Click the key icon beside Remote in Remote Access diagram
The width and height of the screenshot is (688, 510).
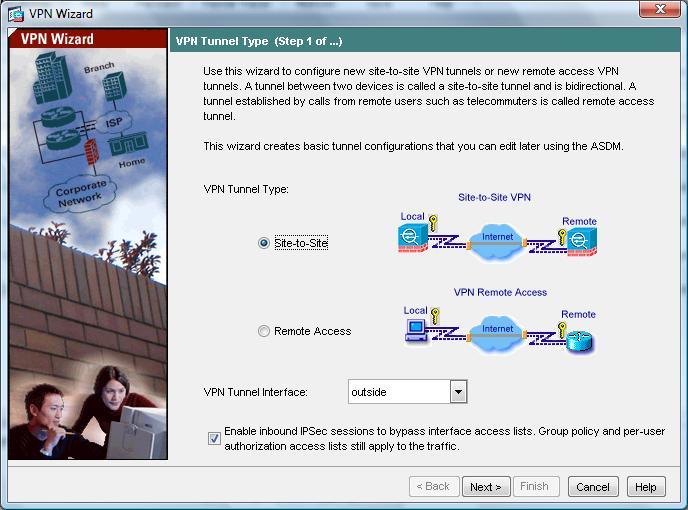[562, 330]
